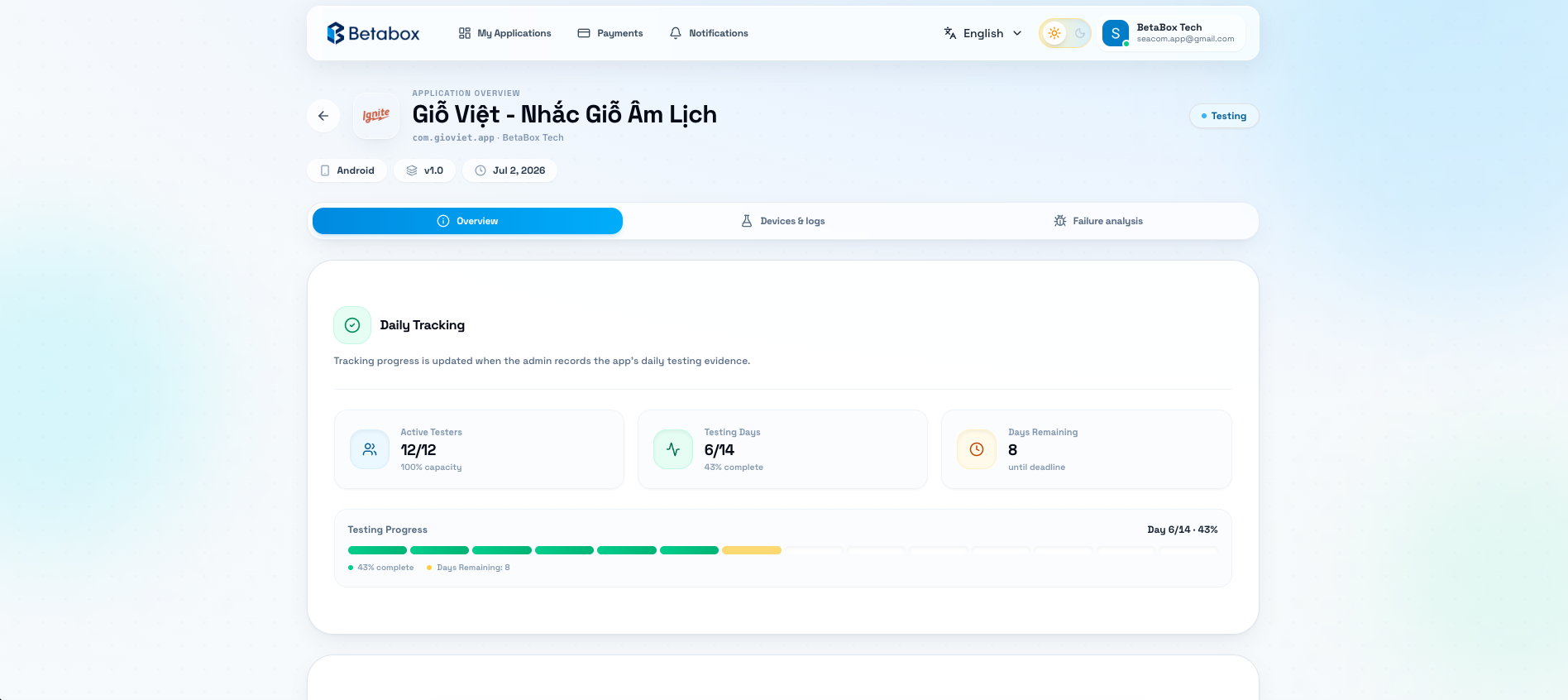Open the Payments page
The height and width of the screenshot is (700, 1568).
click(x=610, y=33)
